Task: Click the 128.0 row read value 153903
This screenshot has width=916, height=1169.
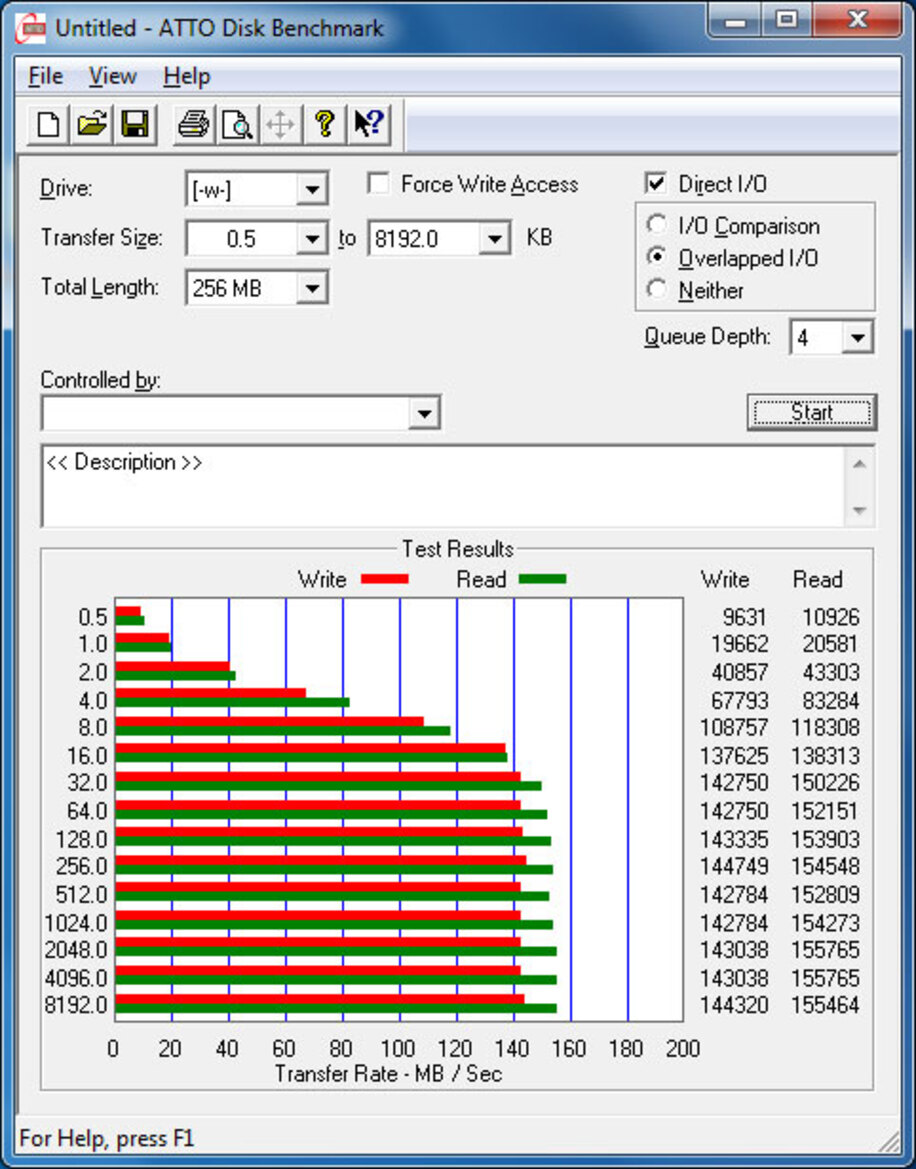Action: coord(825,839)
